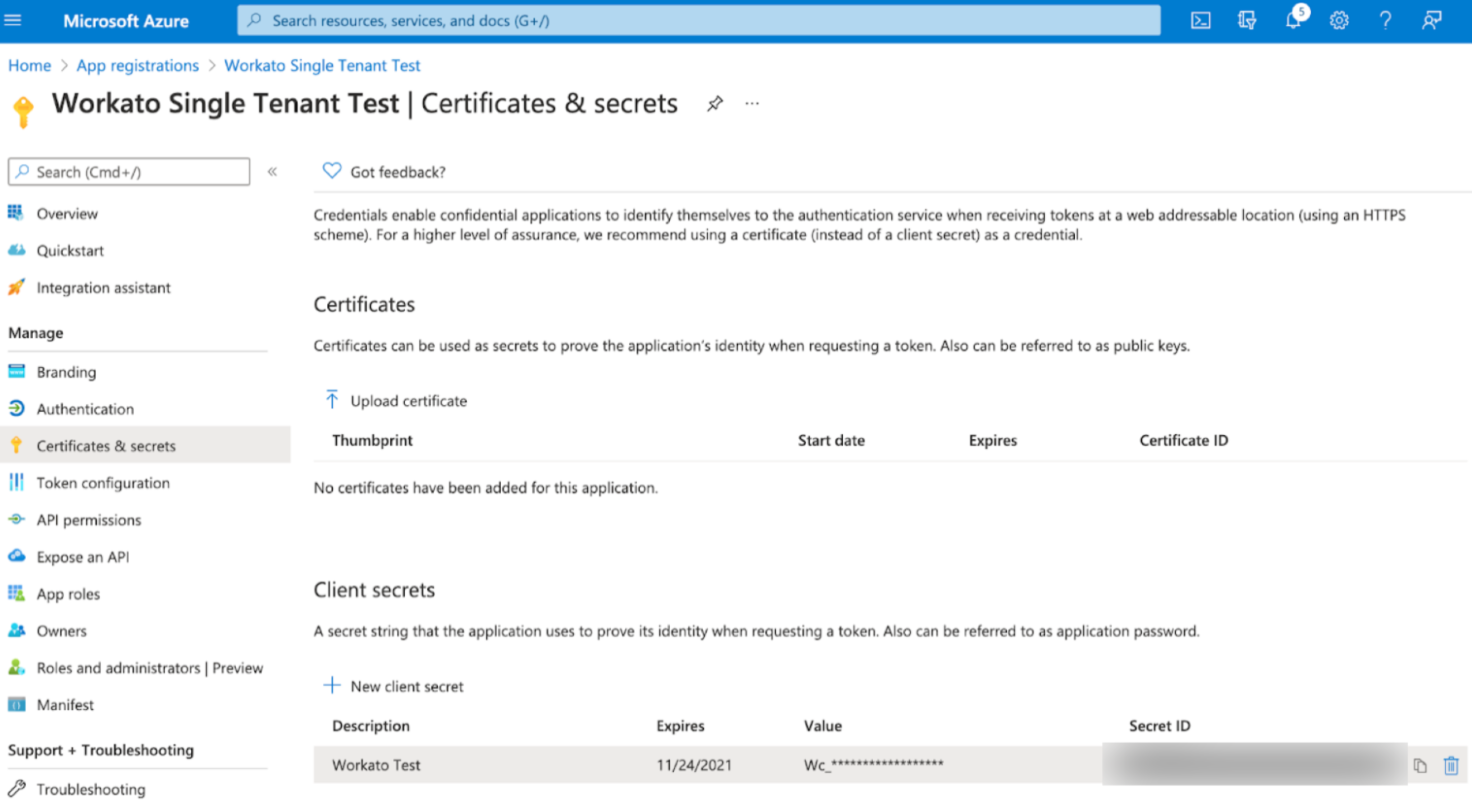Click the plus icon for new client secret

pos(332,686)
